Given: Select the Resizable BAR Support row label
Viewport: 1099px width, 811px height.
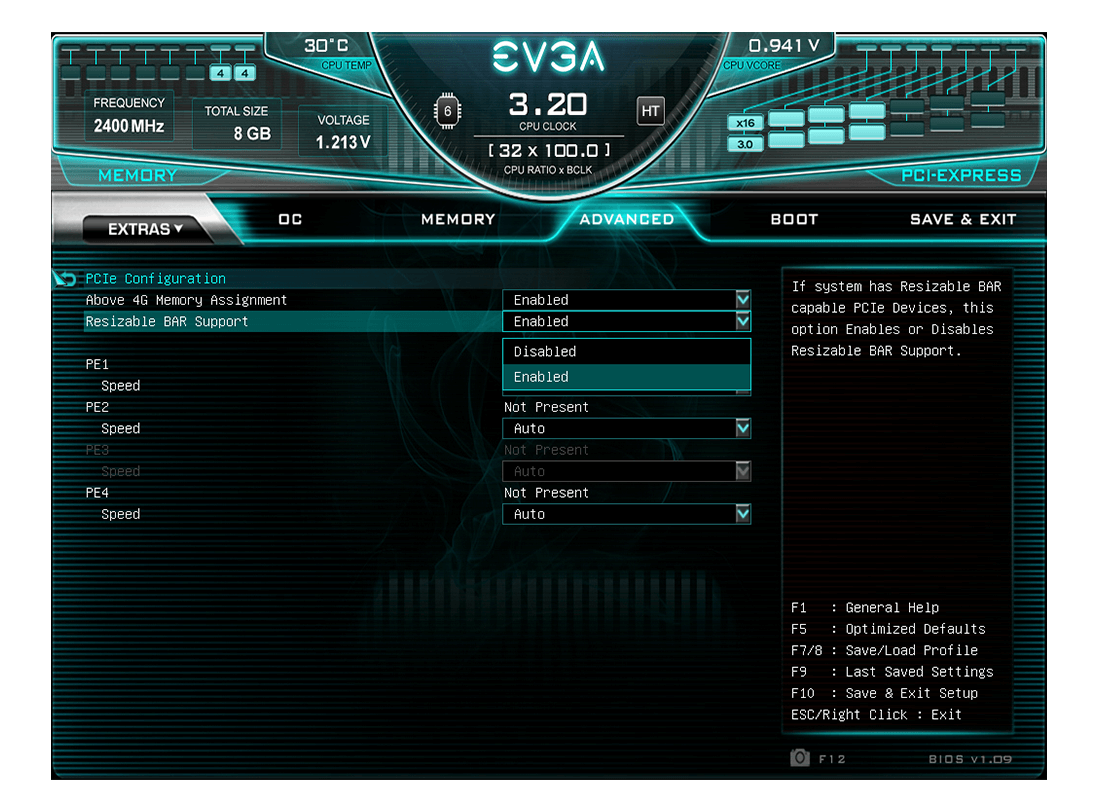Looking at the screenshot, I should (167, 322).
